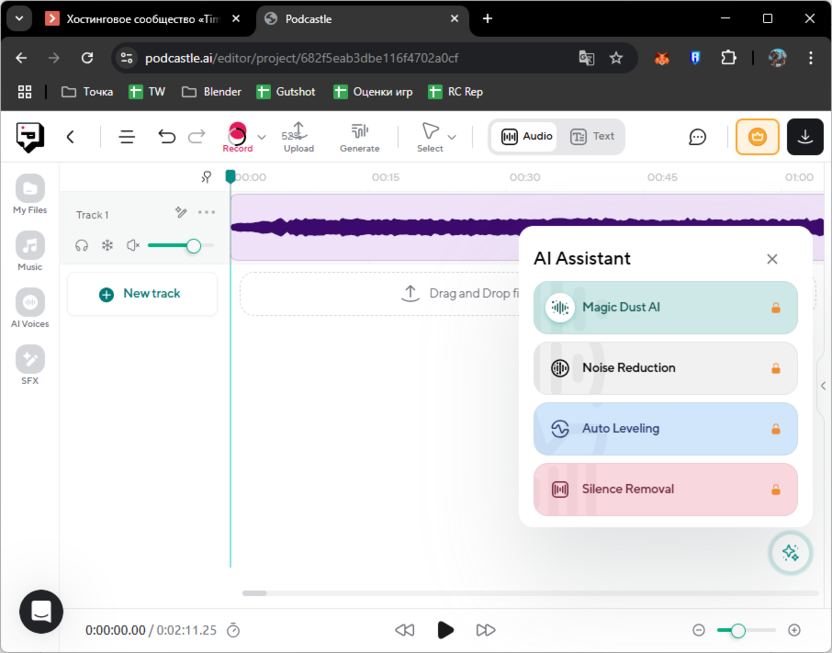832x653 pixels.
Task: Select the Auto Leveling option
Action: tap(665, 429)
